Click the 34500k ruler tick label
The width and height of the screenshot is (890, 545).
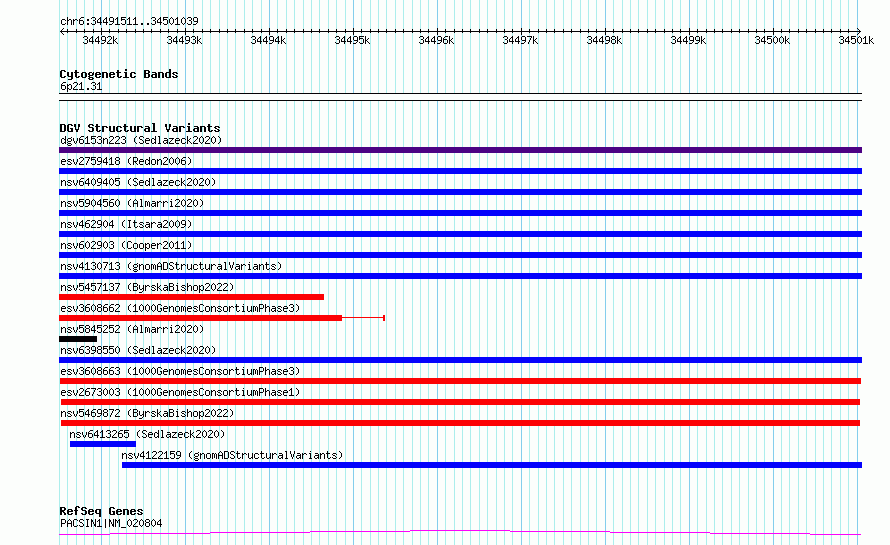pos(773,40)
